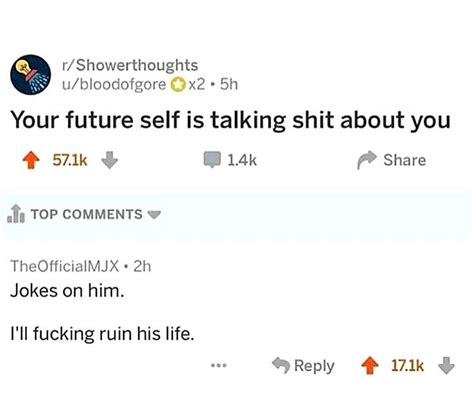Image resolution: width=474 pixels, height=420 pixels.
Task: Click the Share arrow icon
Action: point(367,160)
